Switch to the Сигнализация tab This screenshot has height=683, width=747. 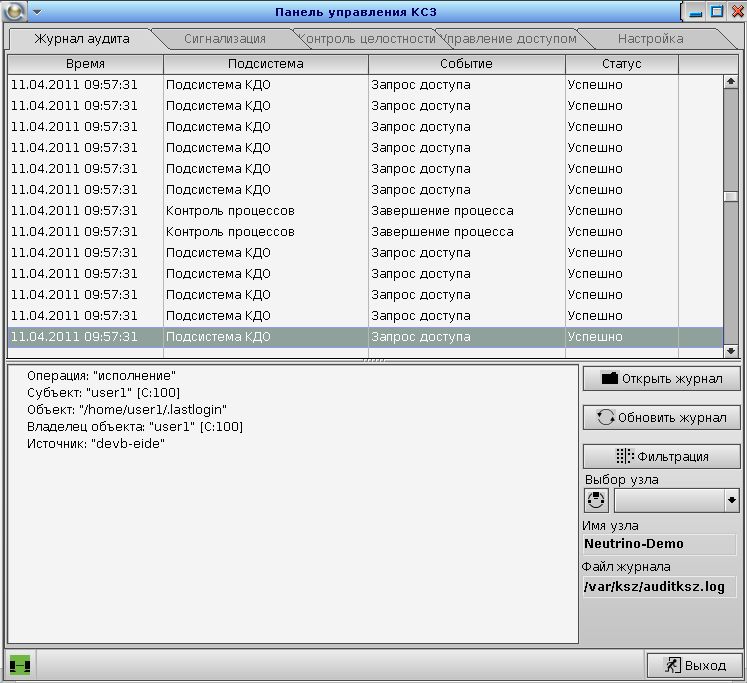tap(224, 39)
